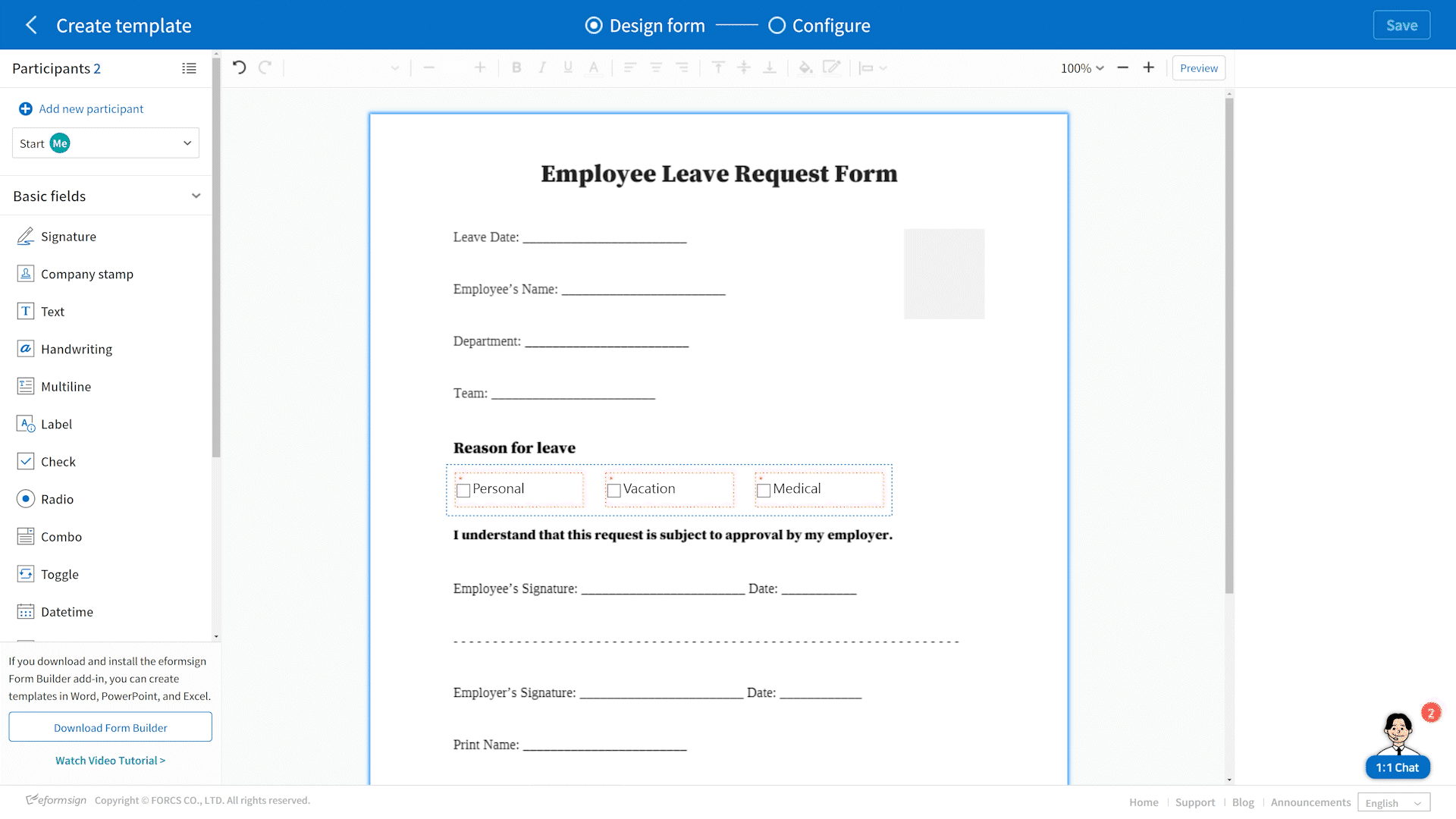Align content to vertical middle

[744, 67]
